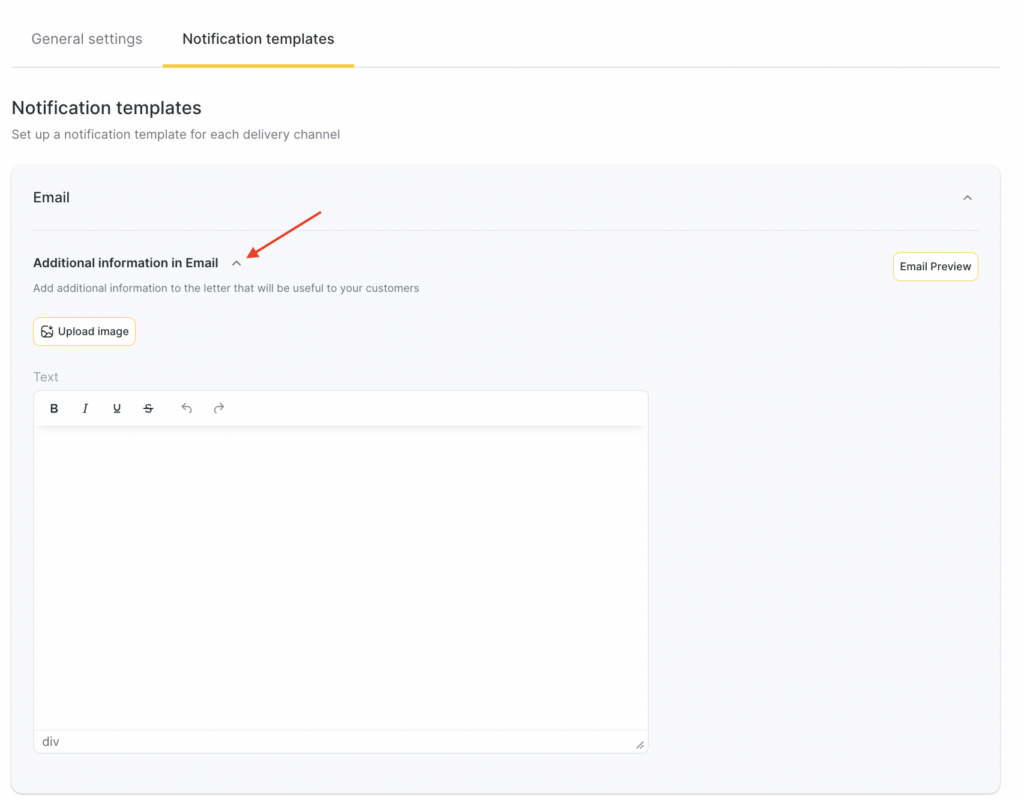The width and height of the screenshot is (1024, 800).
Task: Enable strikethrough formatting in the editor
Action: tap(148, 408)
